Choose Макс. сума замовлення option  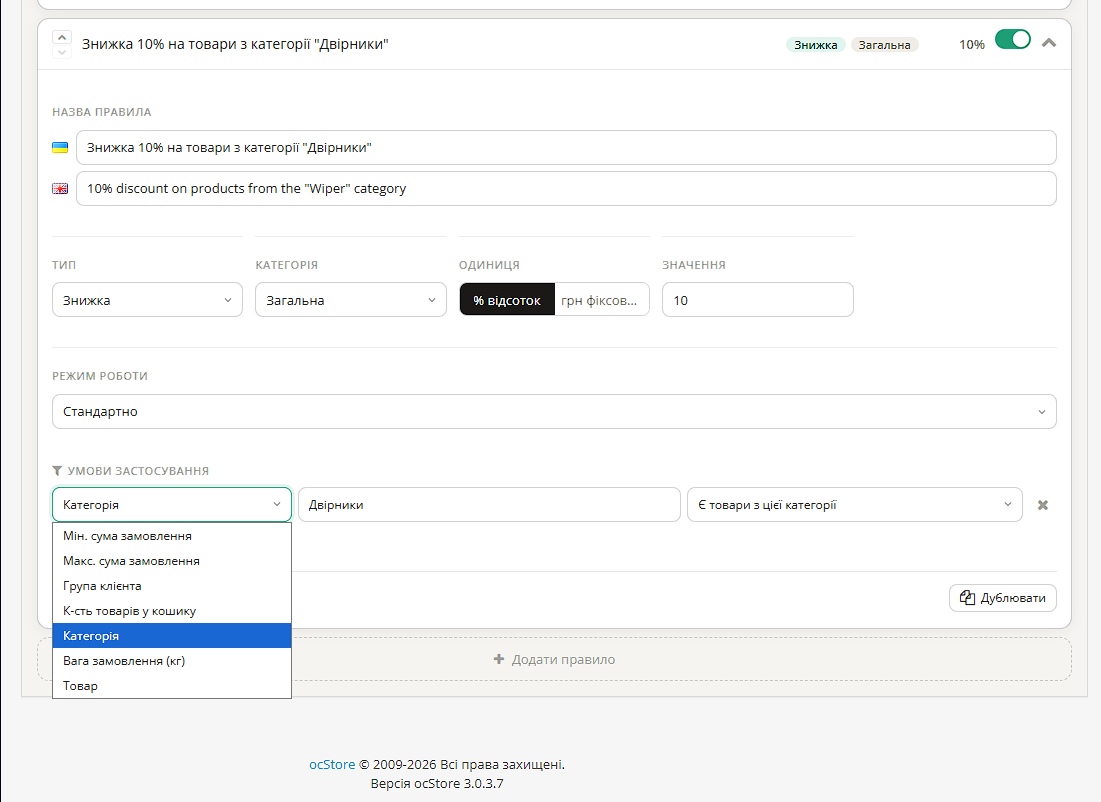(x=172, y=561)
